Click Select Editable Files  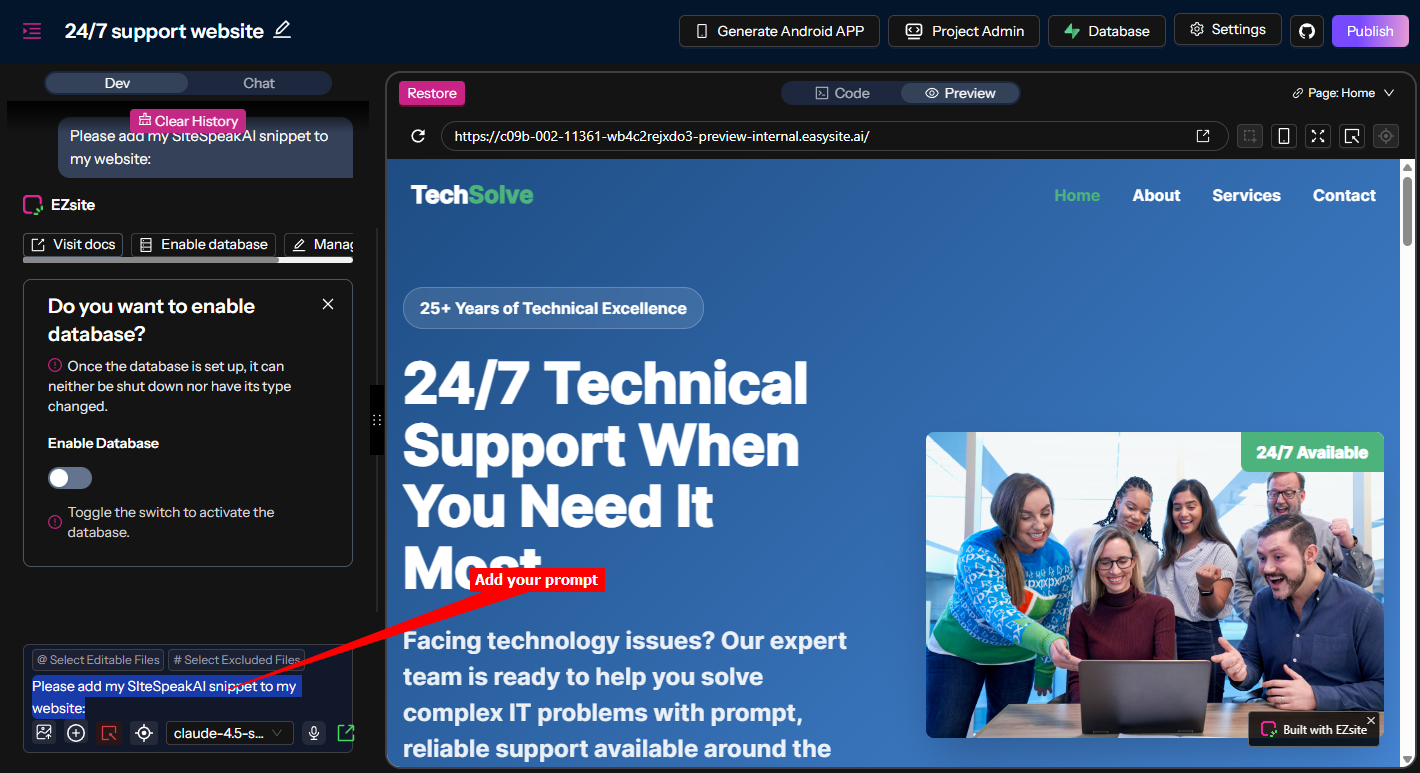(98, 660)
